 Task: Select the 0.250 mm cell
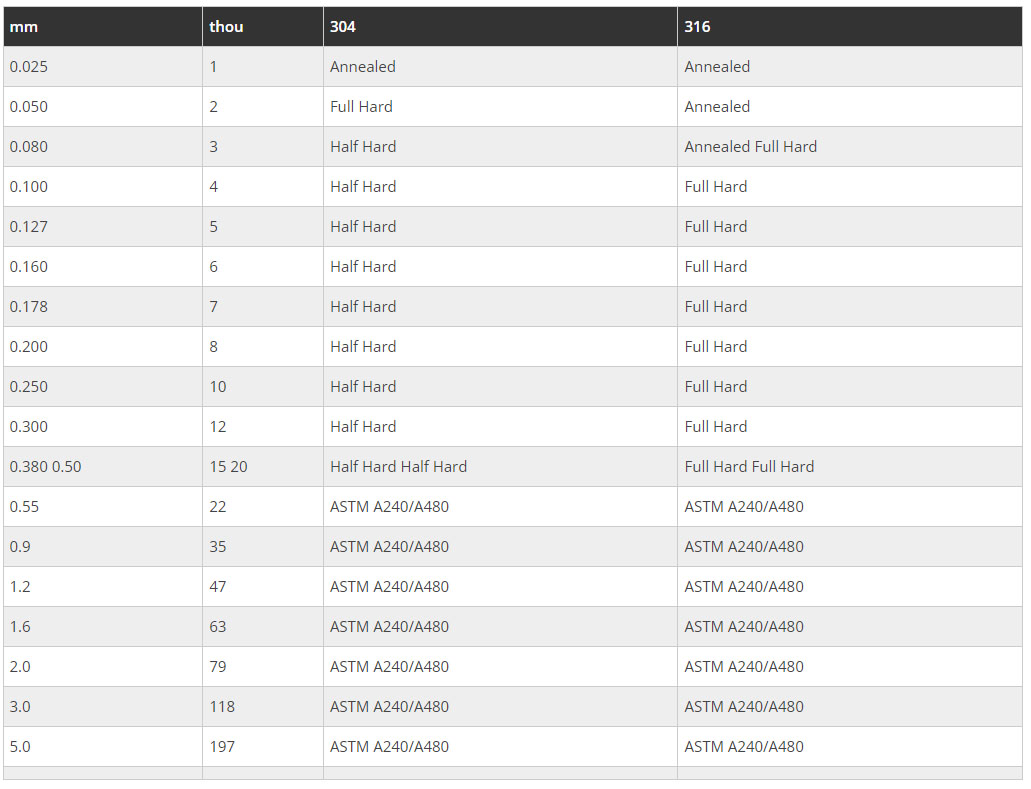point(29,387)
